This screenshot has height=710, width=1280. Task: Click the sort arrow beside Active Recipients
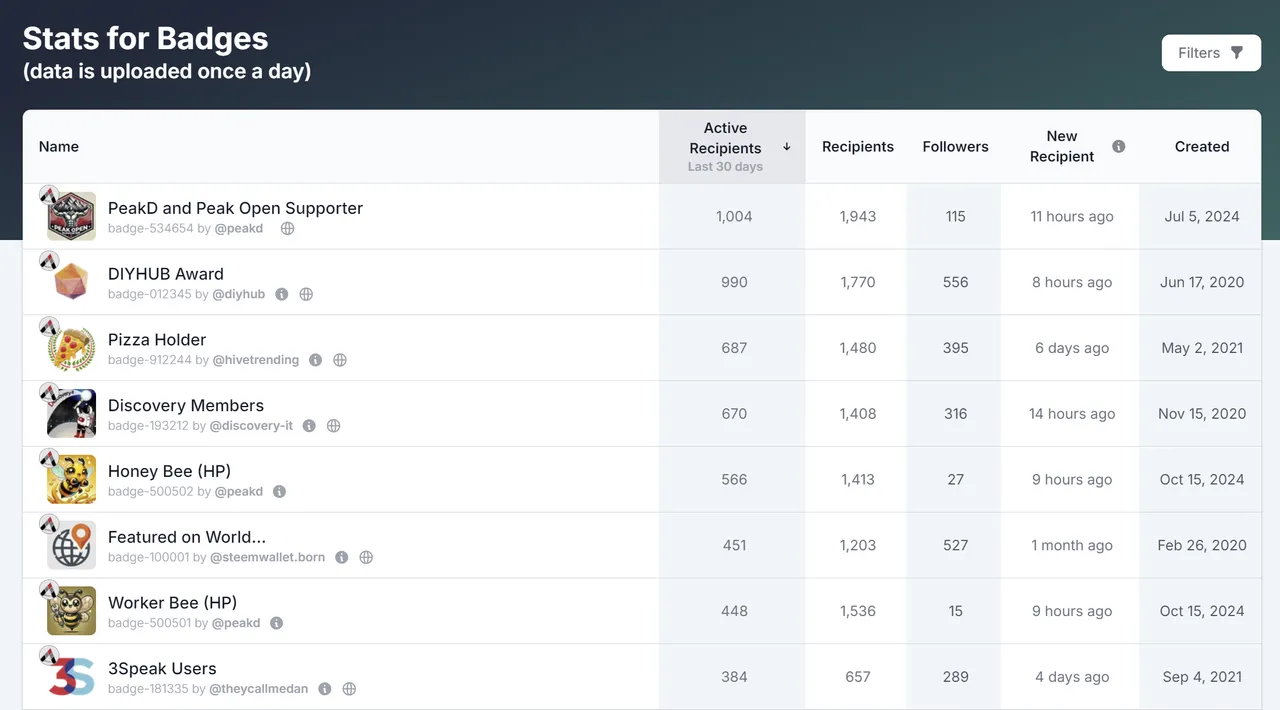[787, 147]
